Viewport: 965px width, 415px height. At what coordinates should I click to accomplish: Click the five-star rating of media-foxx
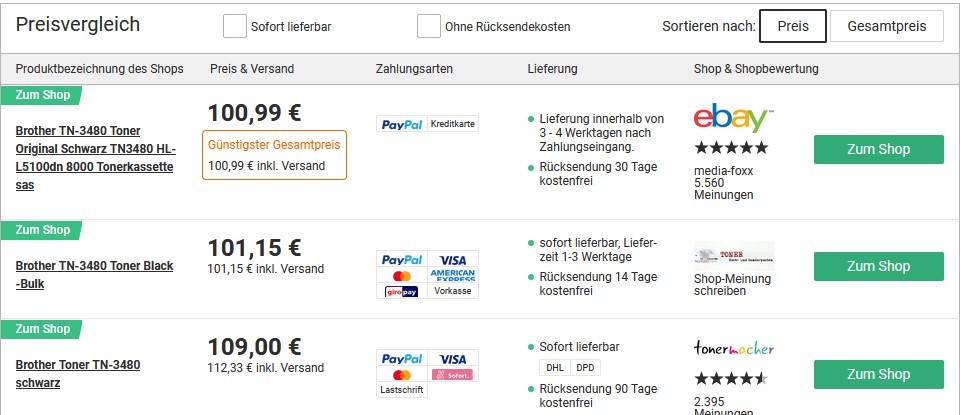point(731,148)
